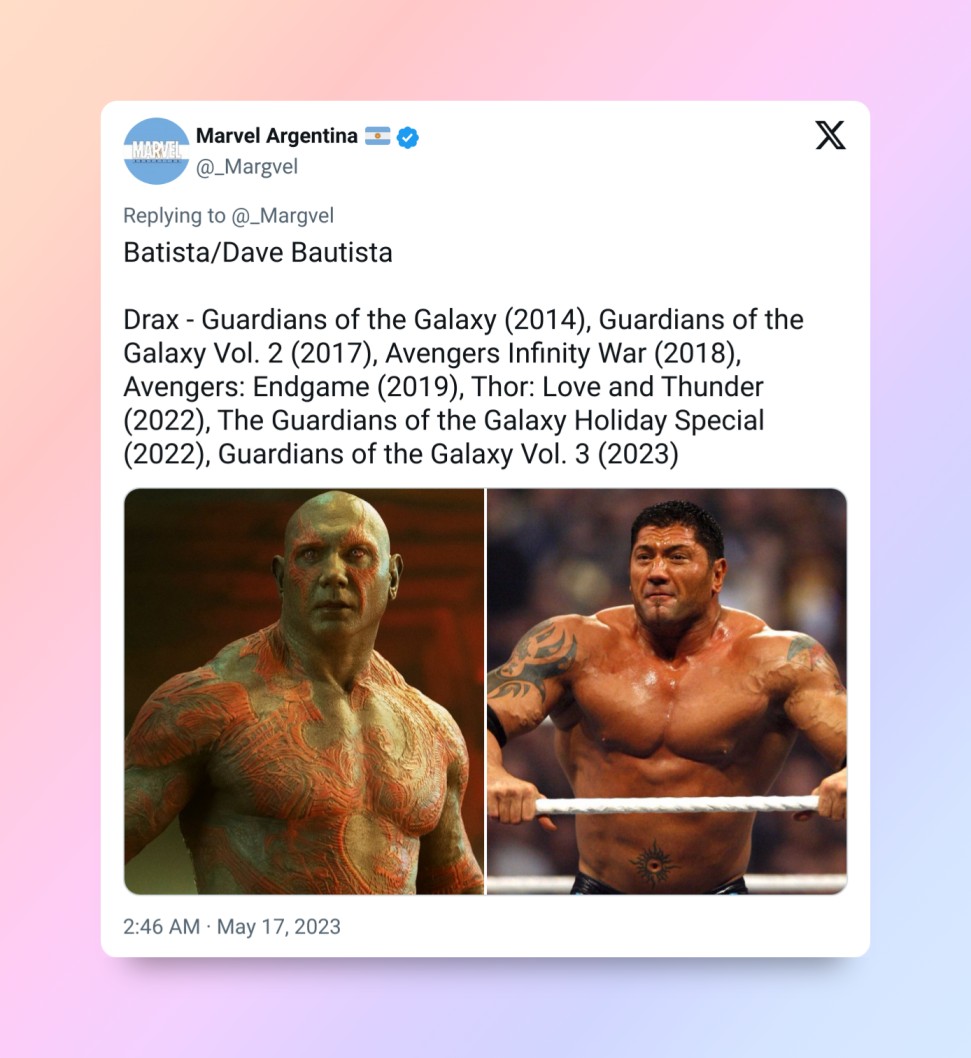Image resolution: width=971 pixels, height=1058 pixels.
Task: Click the X logo on the tweet card
Action: pos(830,135)
